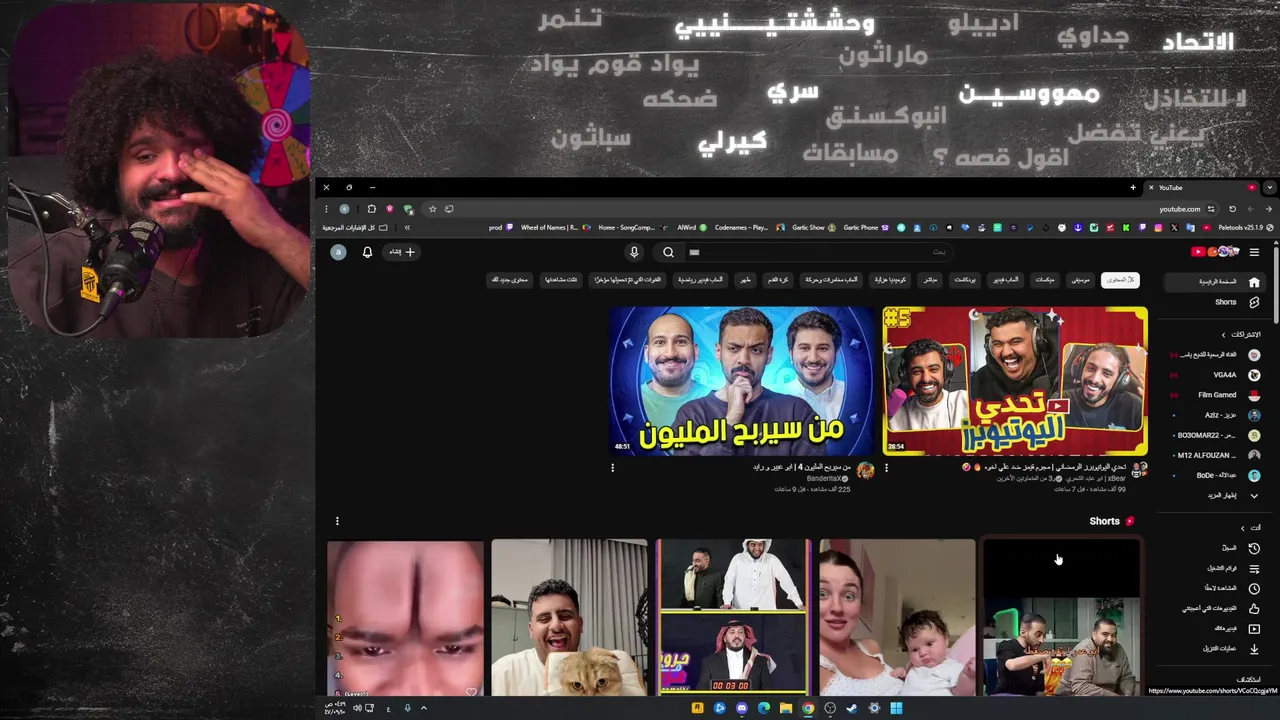
Task: Select the All content (كل المحتوى) chip
Action: coord(1120,280)
